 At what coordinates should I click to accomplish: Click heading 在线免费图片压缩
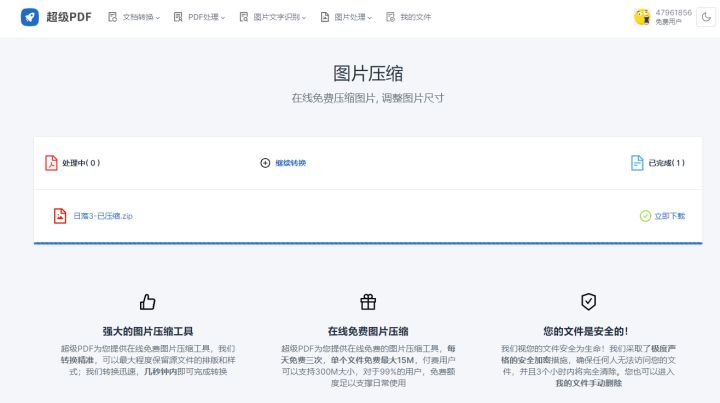(368, 331)
